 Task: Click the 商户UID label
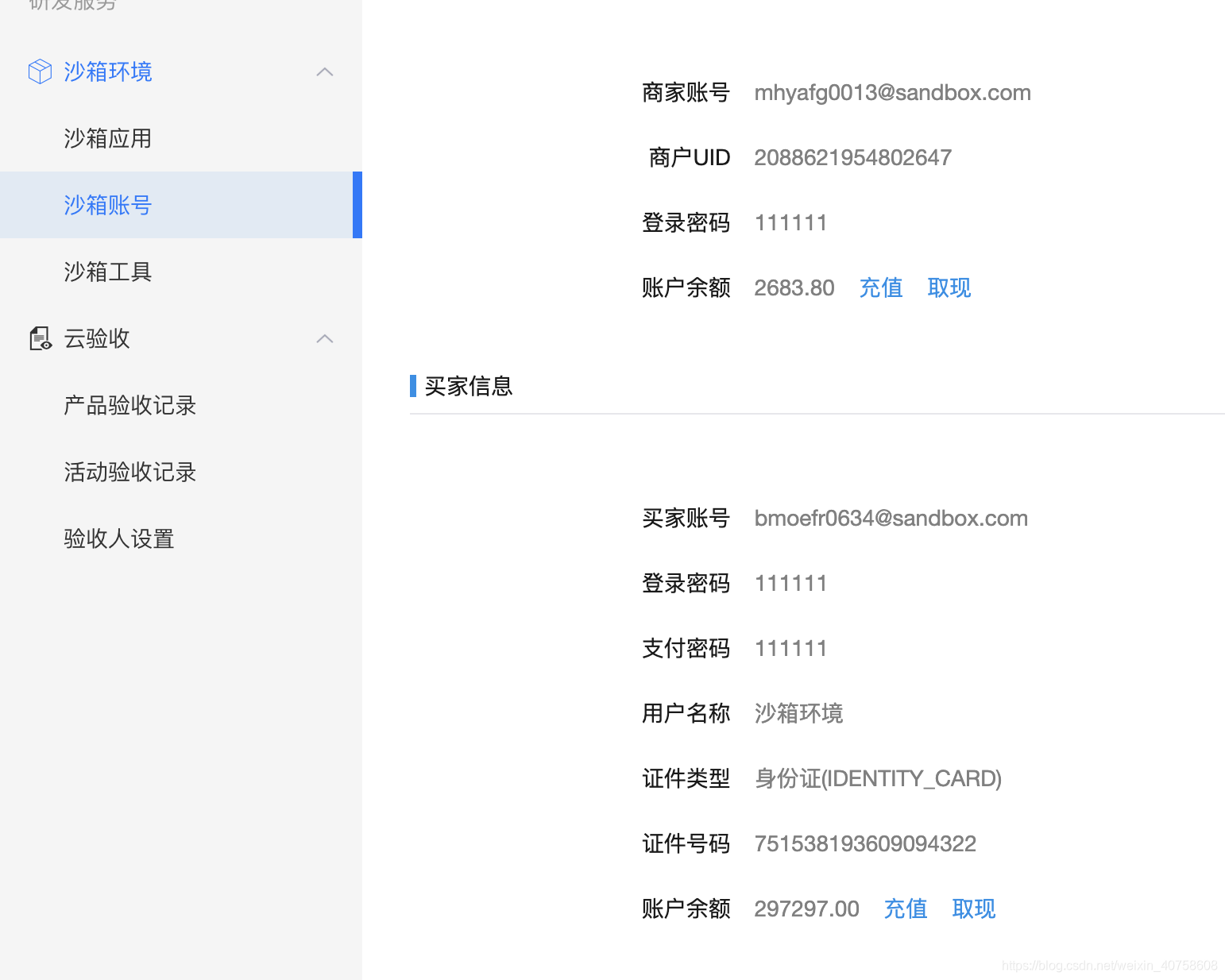(689, 157)
